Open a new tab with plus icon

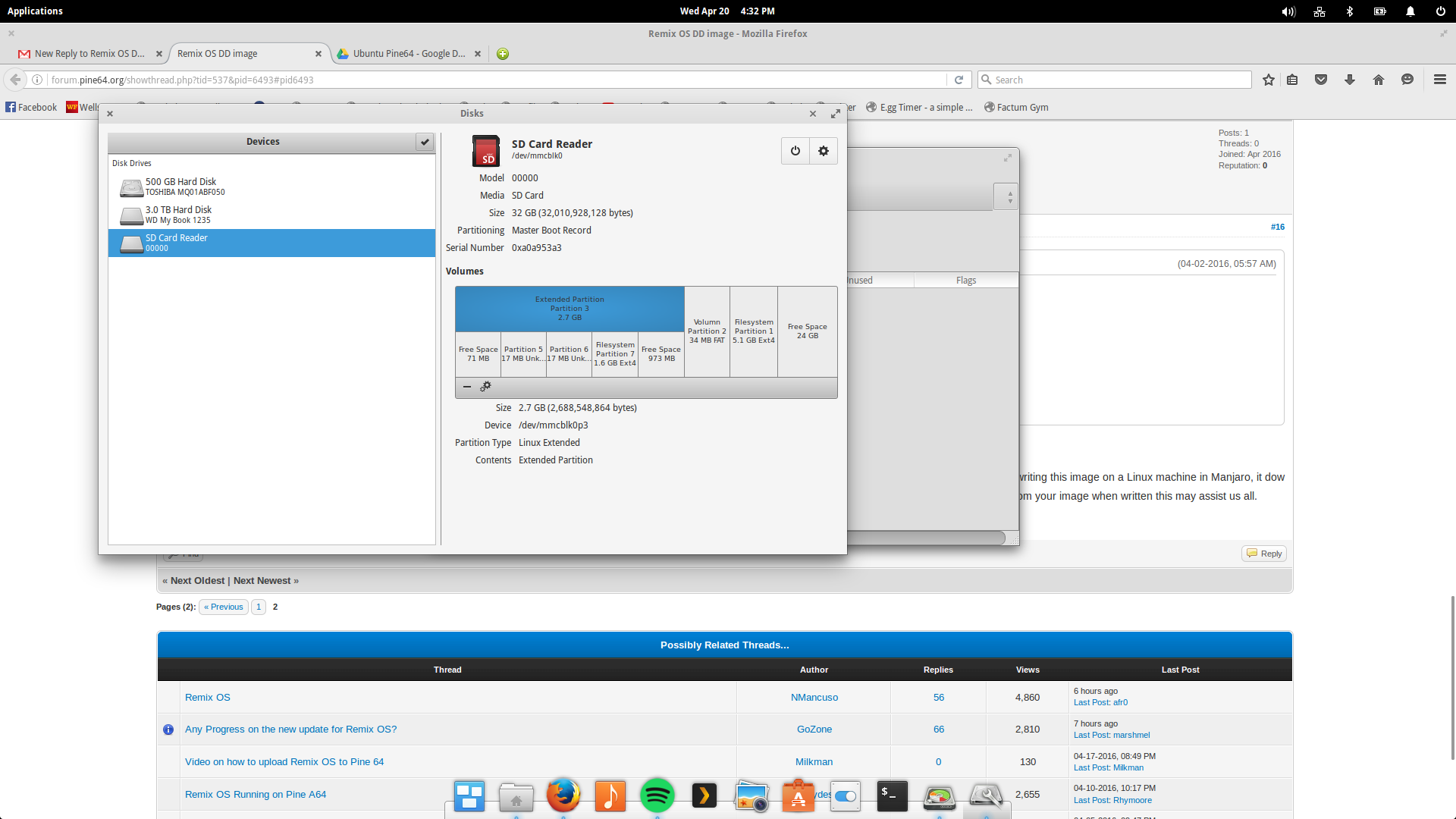tap(503, 54)
